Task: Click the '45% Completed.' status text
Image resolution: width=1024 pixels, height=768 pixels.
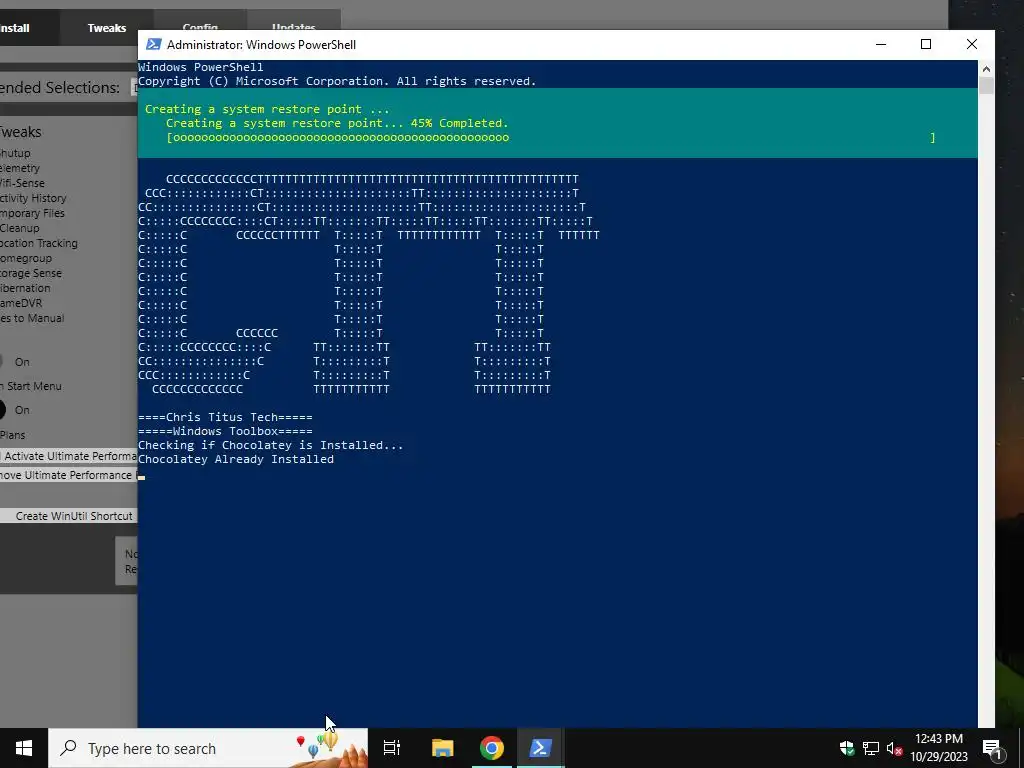Action: point(459,123)
